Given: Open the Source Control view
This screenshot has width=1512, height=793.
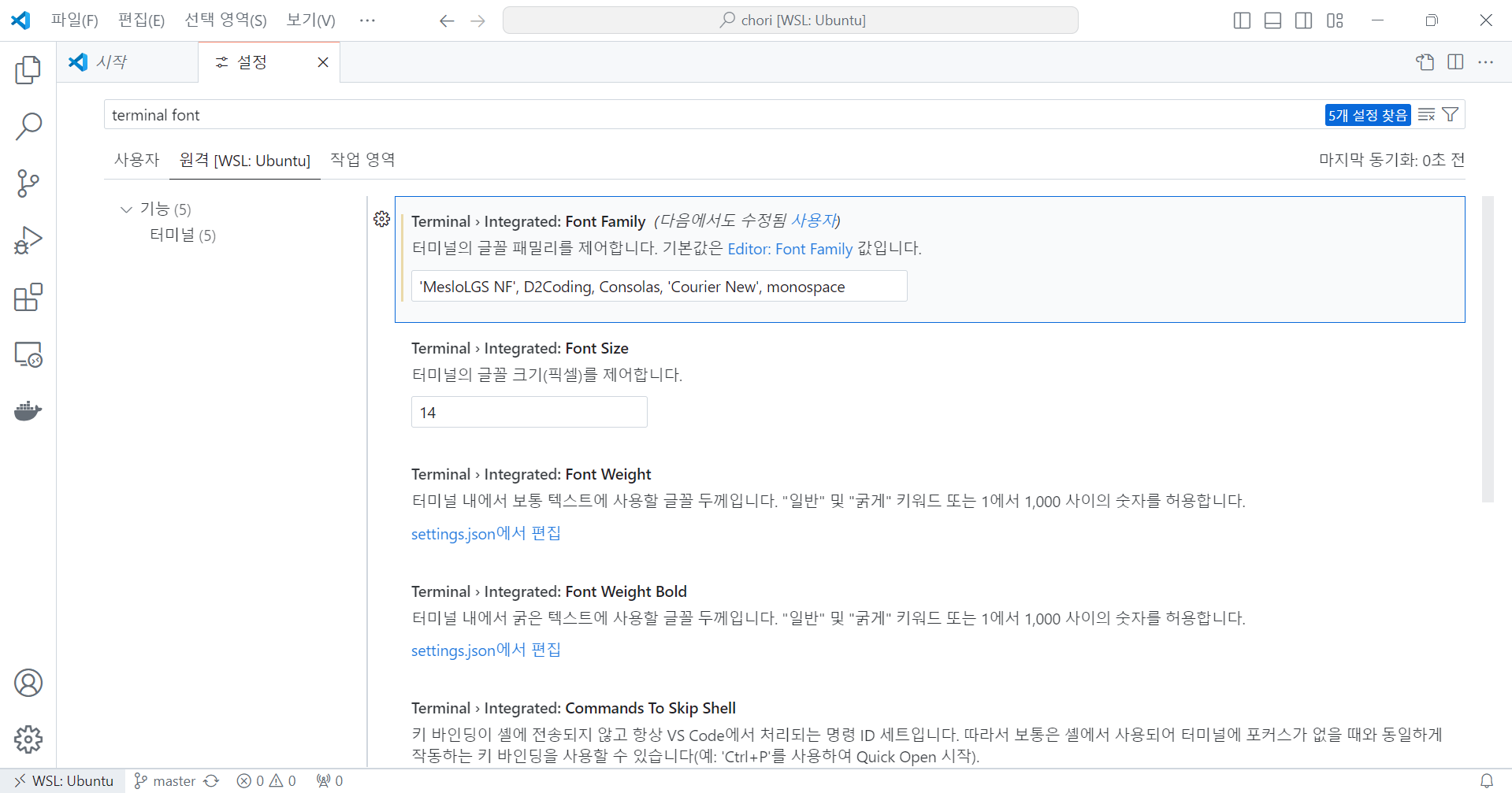Looking at the screenshot, I should 28,183.
